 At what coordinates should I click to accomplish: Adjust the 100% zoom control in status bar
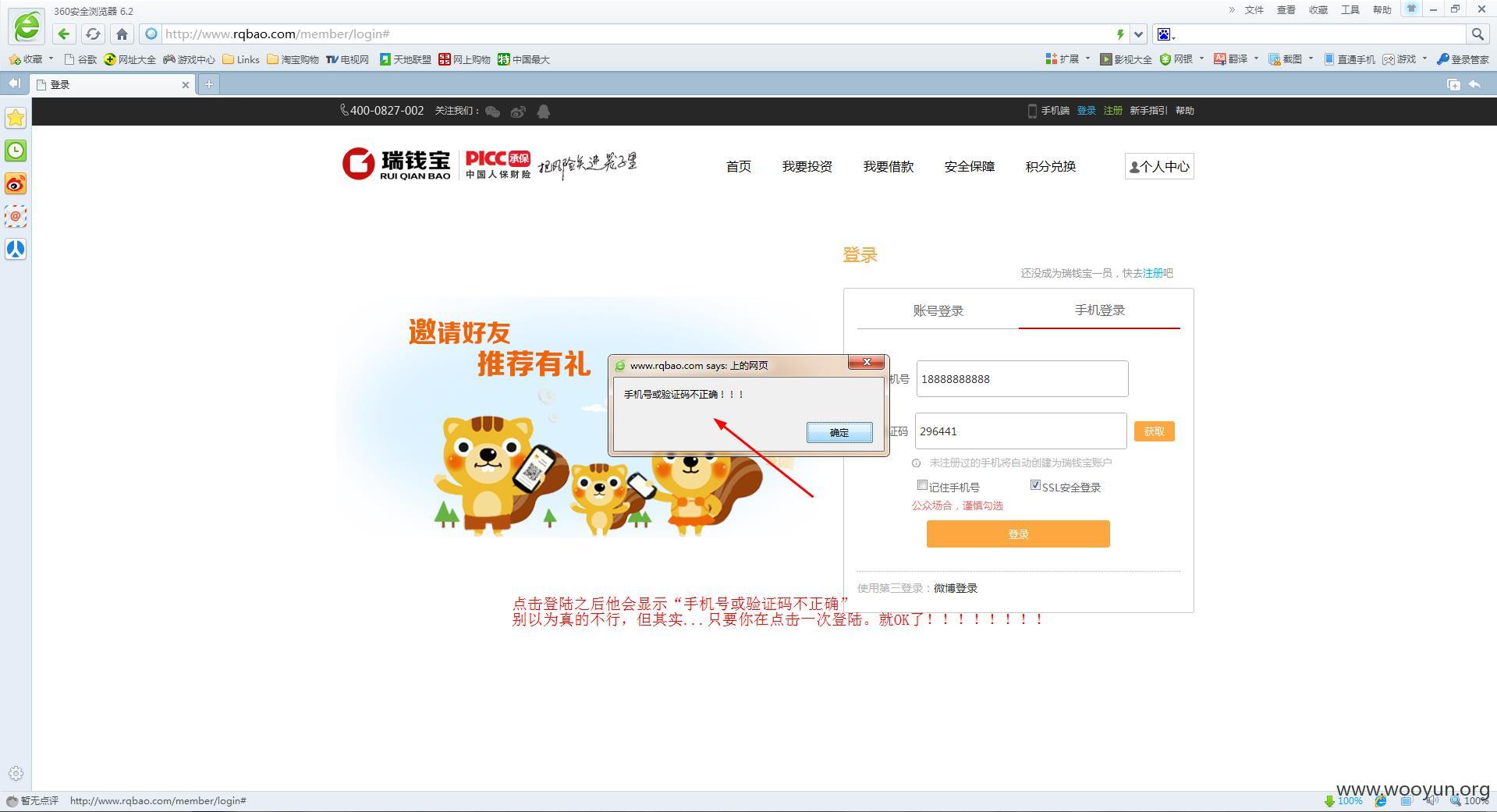(1470, 800)
